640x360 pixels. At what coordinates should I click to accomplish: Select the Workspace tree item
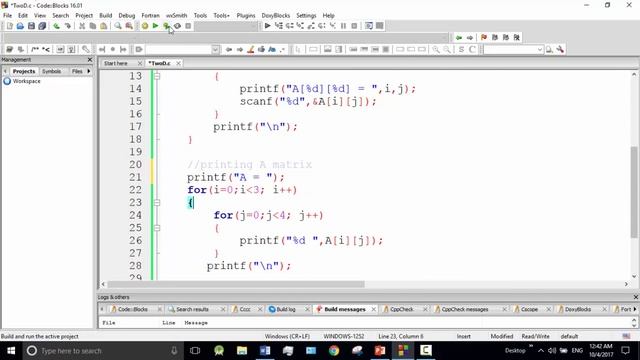pos(26,81)
